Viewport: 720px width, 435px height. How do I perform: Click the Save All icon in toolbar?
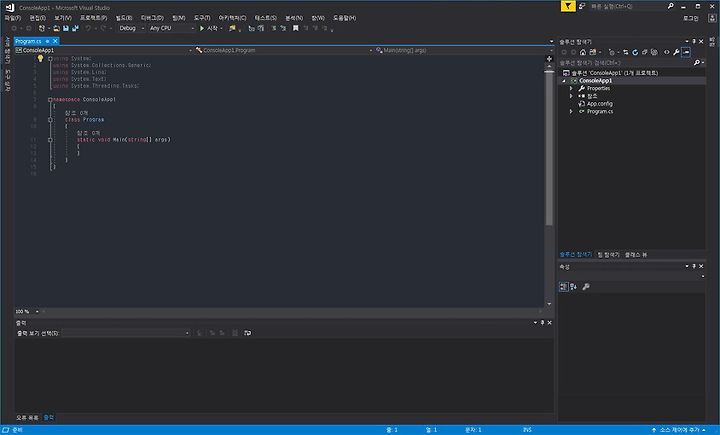pyautogui.click(x=75, y=28)
